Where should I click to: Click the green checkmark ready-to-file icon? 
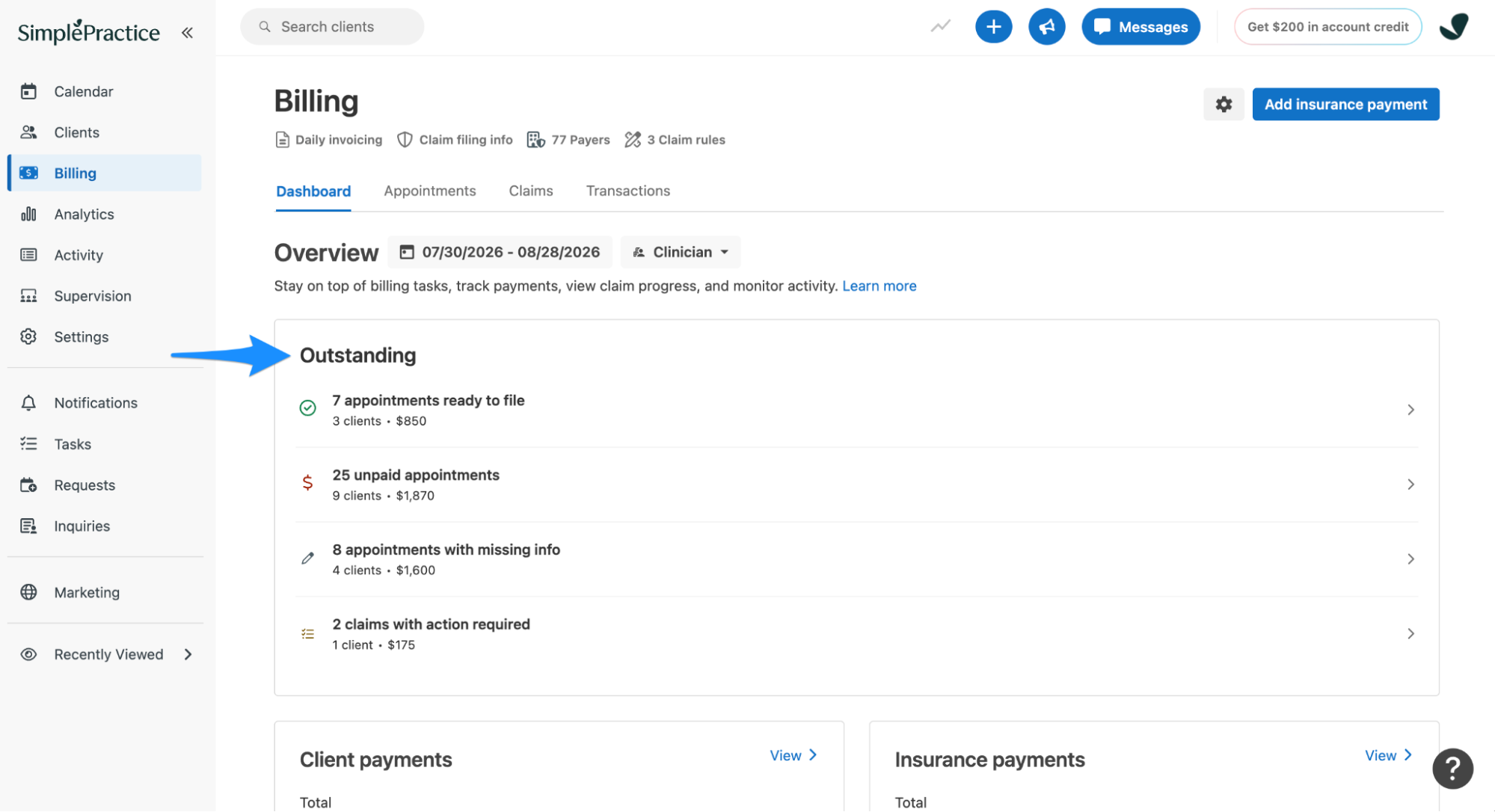pos(307,408)
